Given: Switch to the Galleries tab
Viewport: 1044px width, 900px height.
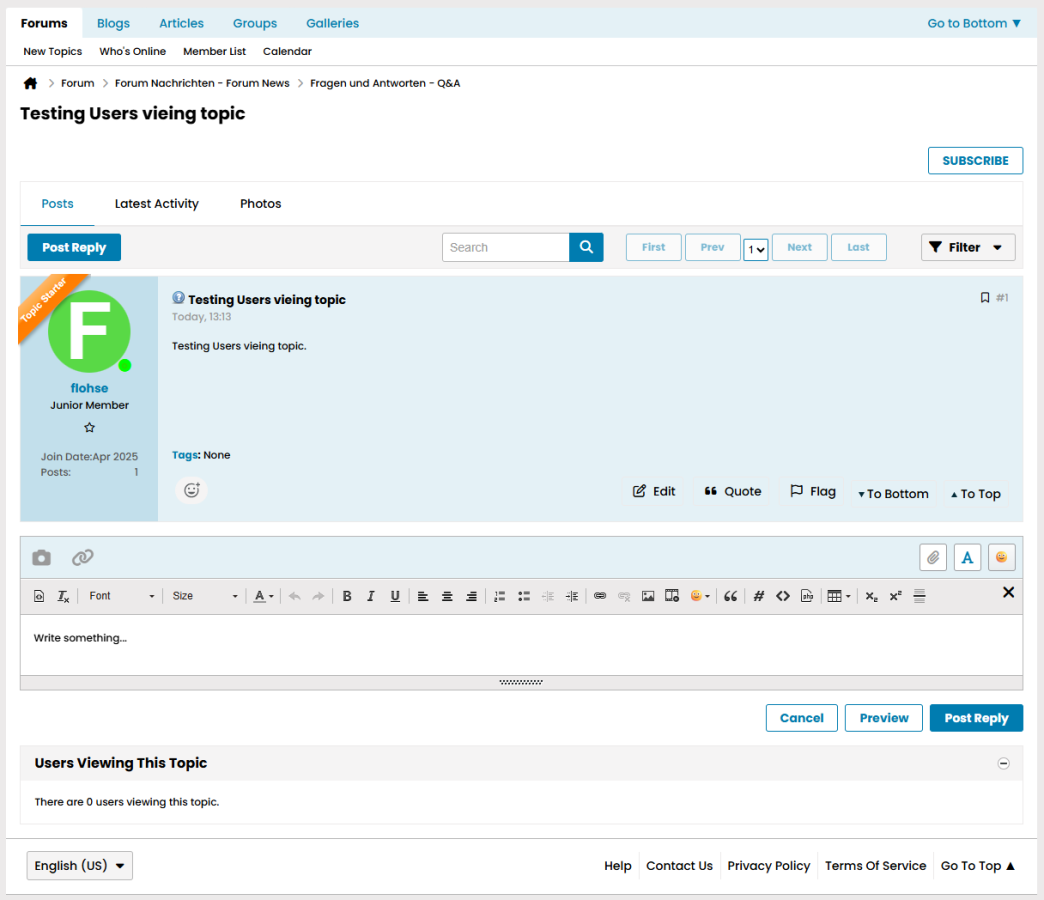Looking at the screenshot, I should point(332,23).
